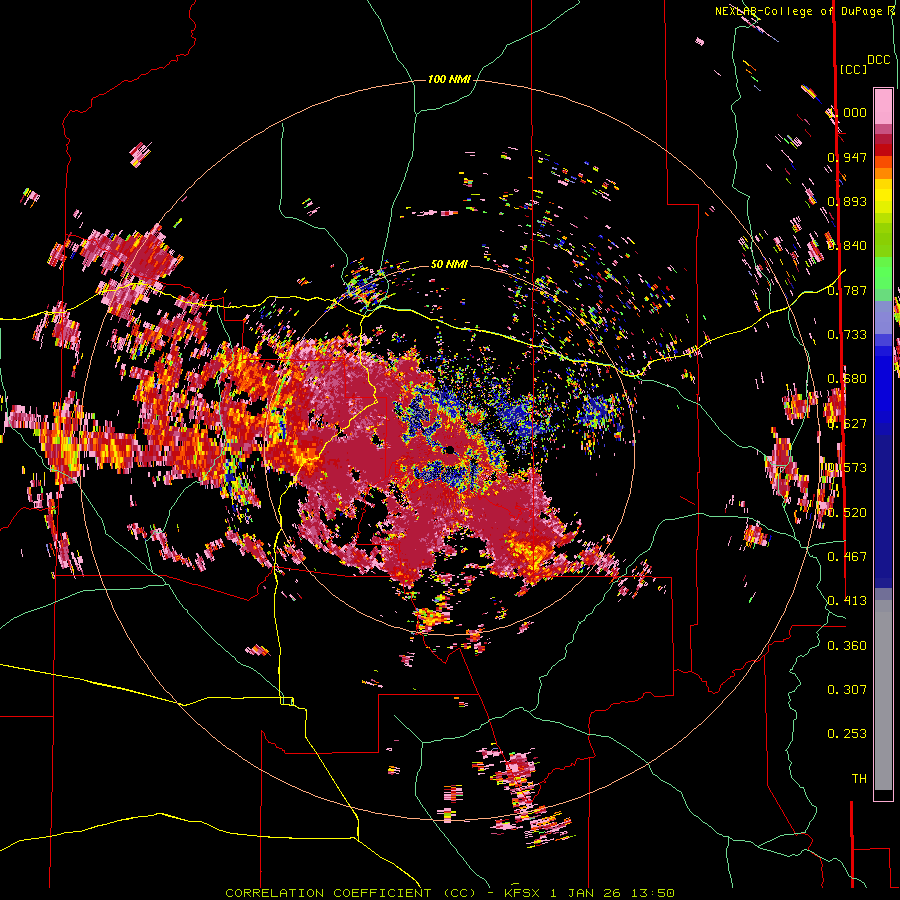Click the 0.733 value on the color scale
Image resolution: width=900 pixels, height=900 pixels.
pos(847,335)
